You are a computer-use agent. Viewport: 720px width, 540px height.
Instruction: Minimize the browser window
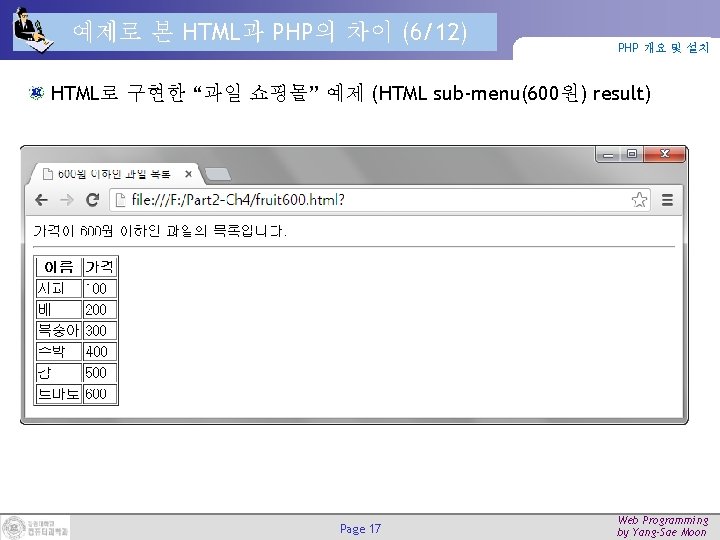[608, 154]
